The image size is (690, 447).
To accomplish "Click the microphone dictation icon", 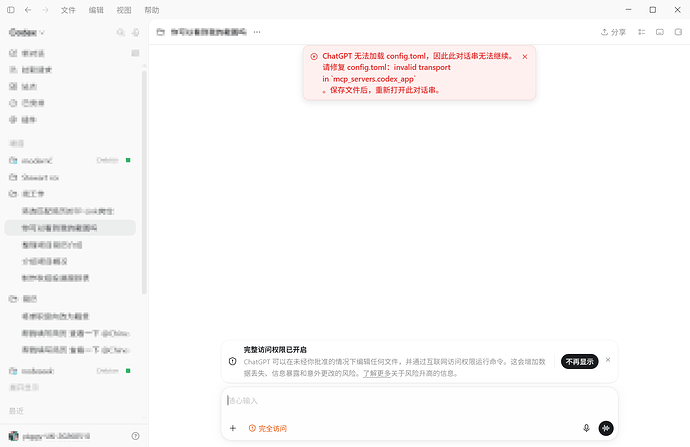I will [586, 428].
